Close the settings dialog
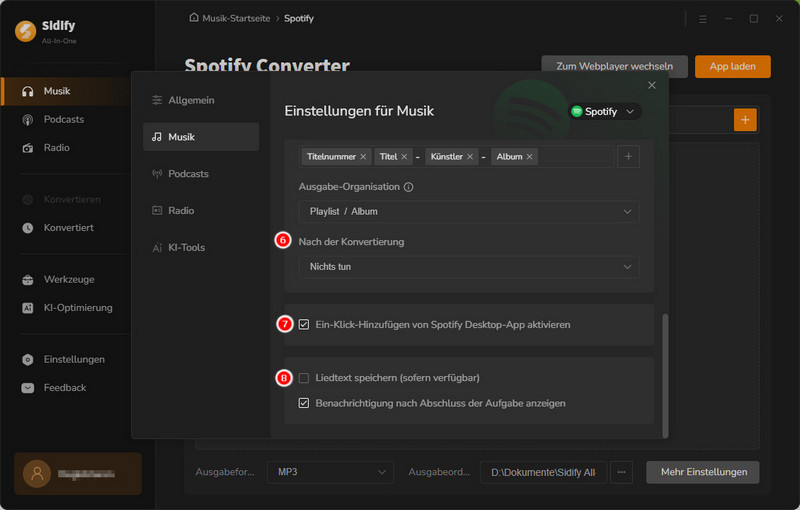The image size is (800, 510). click(652, 85)
